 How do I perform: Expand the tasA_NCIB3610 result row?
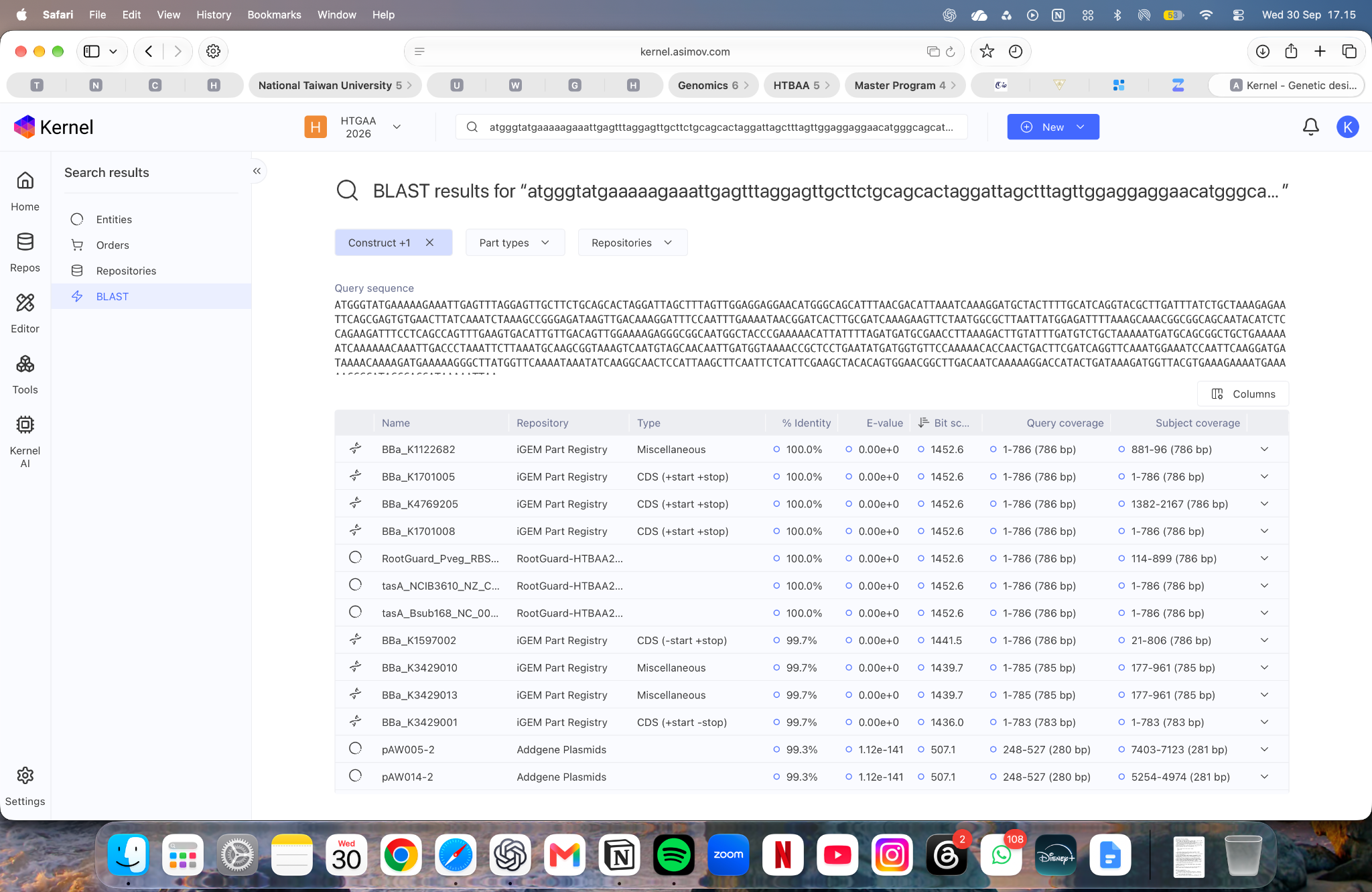pyautogui.click(x=1264, y=586)
